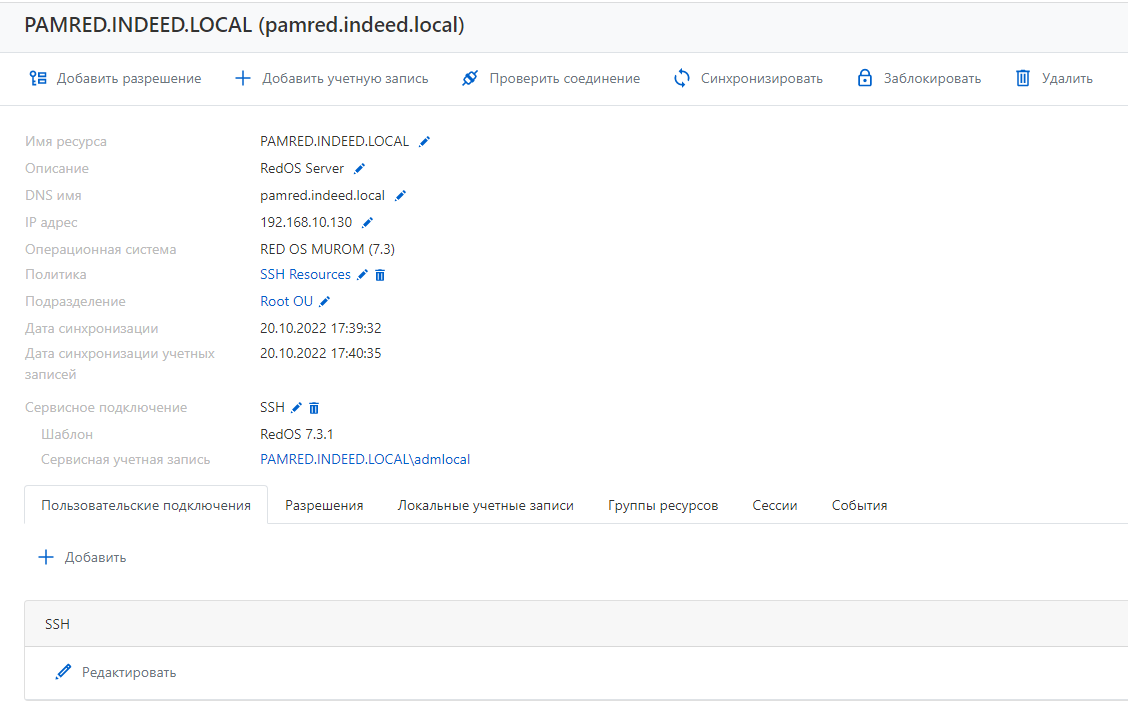Click Добавить разрешение in the toolbar
The height and width of the screenshot is (726, 1128).
click(115, 78)
